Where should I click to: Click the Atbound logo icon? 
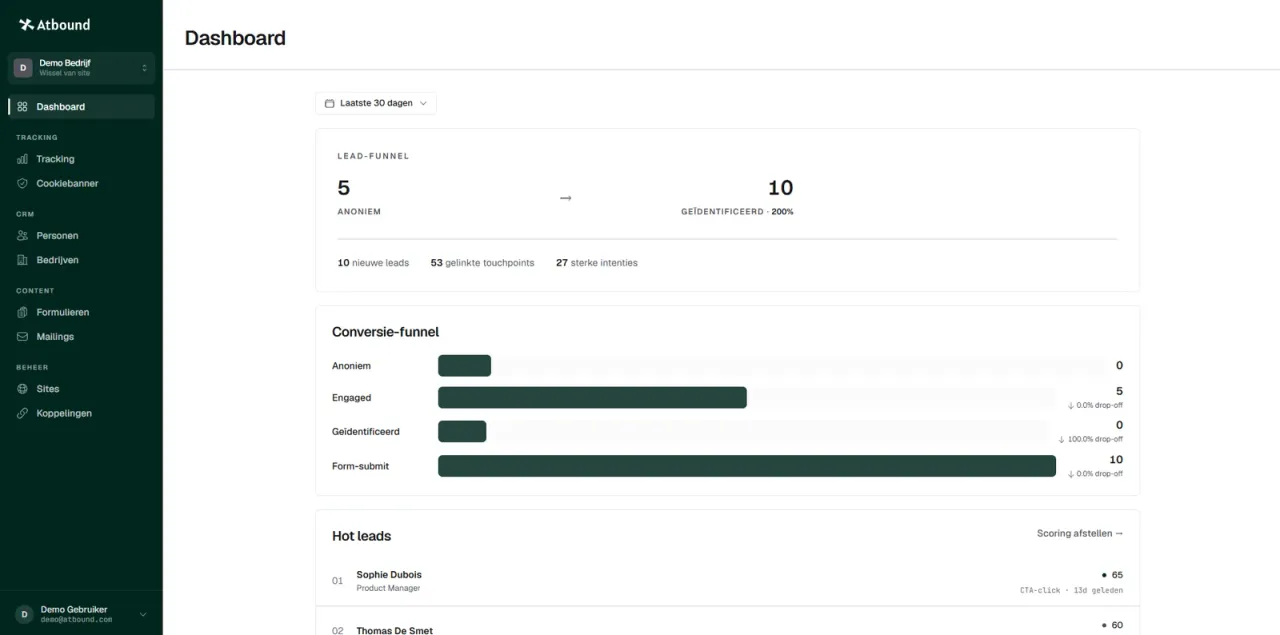tap(26, 24)
